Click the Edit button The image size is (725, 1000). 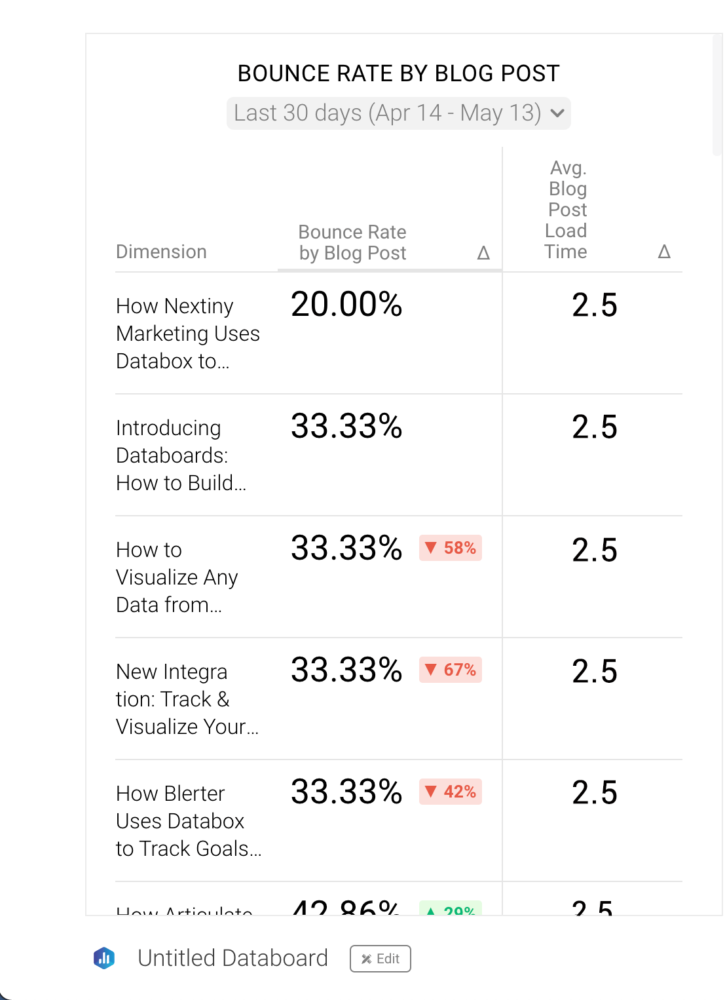(x=380, y=959)
